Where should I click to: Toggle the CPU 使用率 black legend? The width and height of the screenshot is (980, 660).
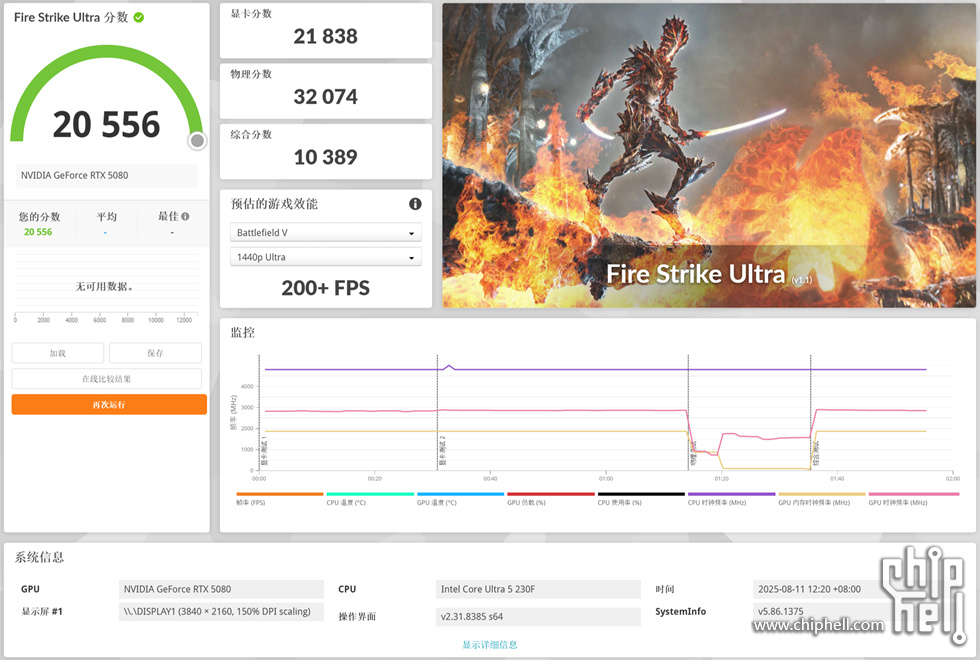coord(641,494)
